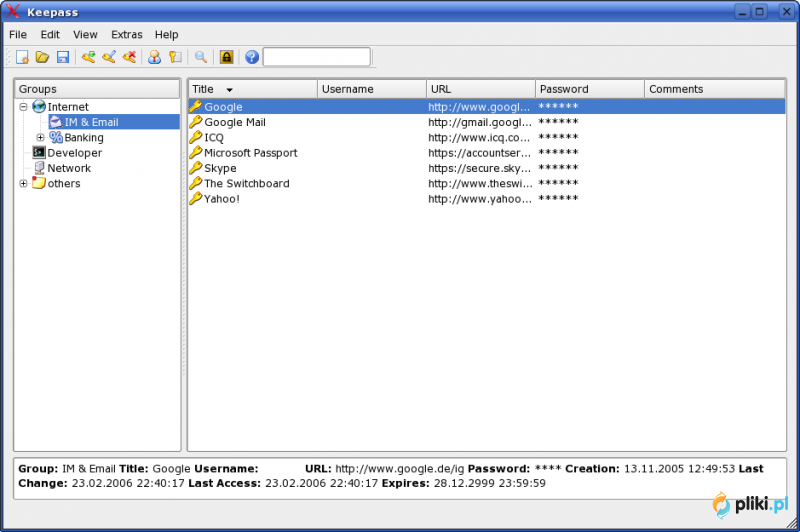Click the Copy Password to clipboard icon
The width and height of the screenshot is (800, 532).
tap(175, 57)
